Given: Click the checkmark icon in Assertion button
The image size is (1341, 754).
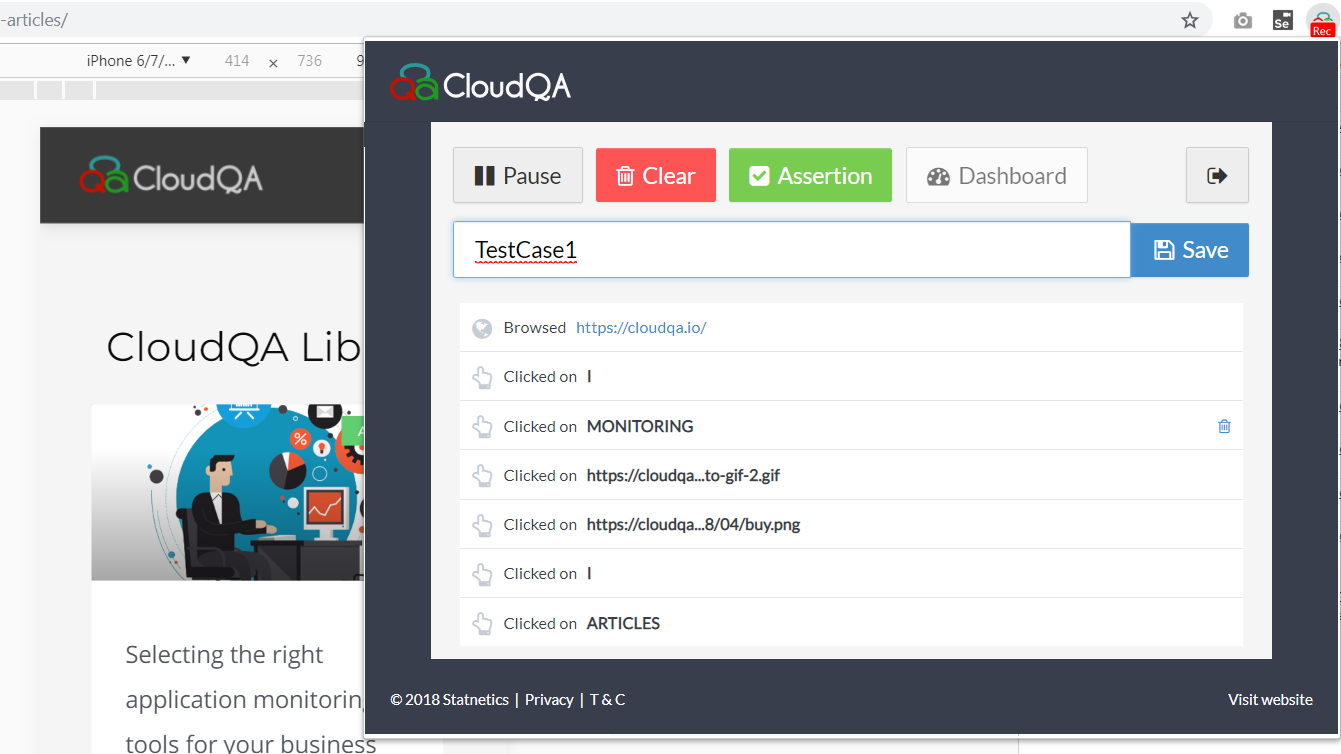Looking at the screenshot, I should click(759, 176).
